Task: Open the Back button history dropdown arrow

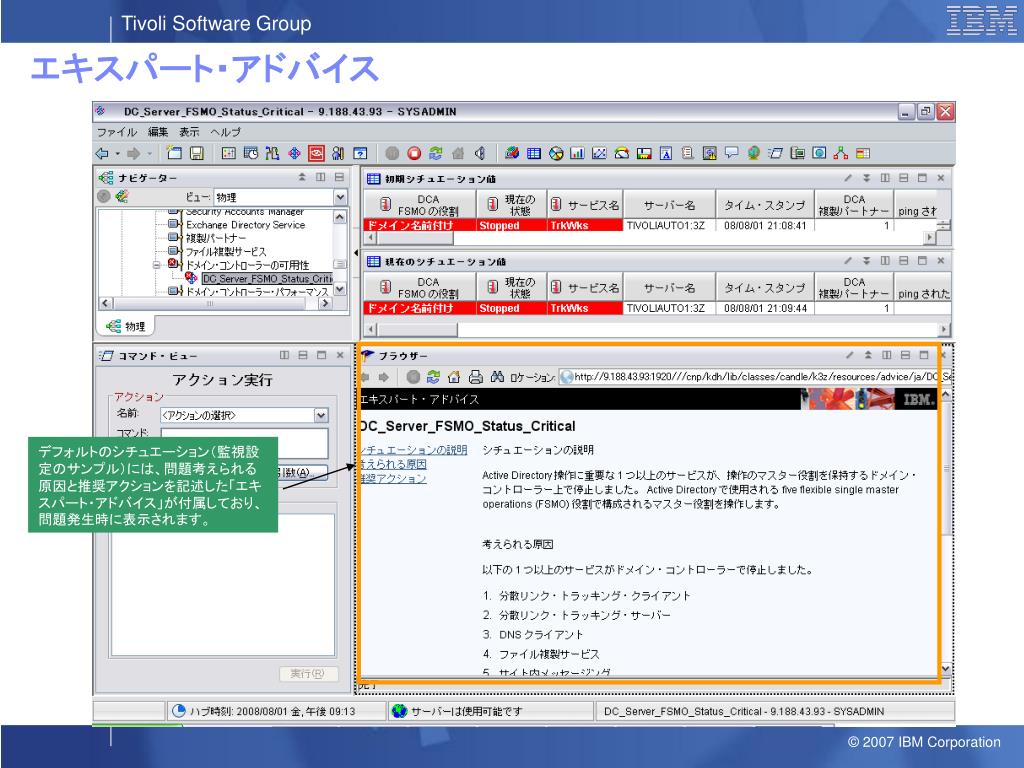Action: click(x=118, y=154)
